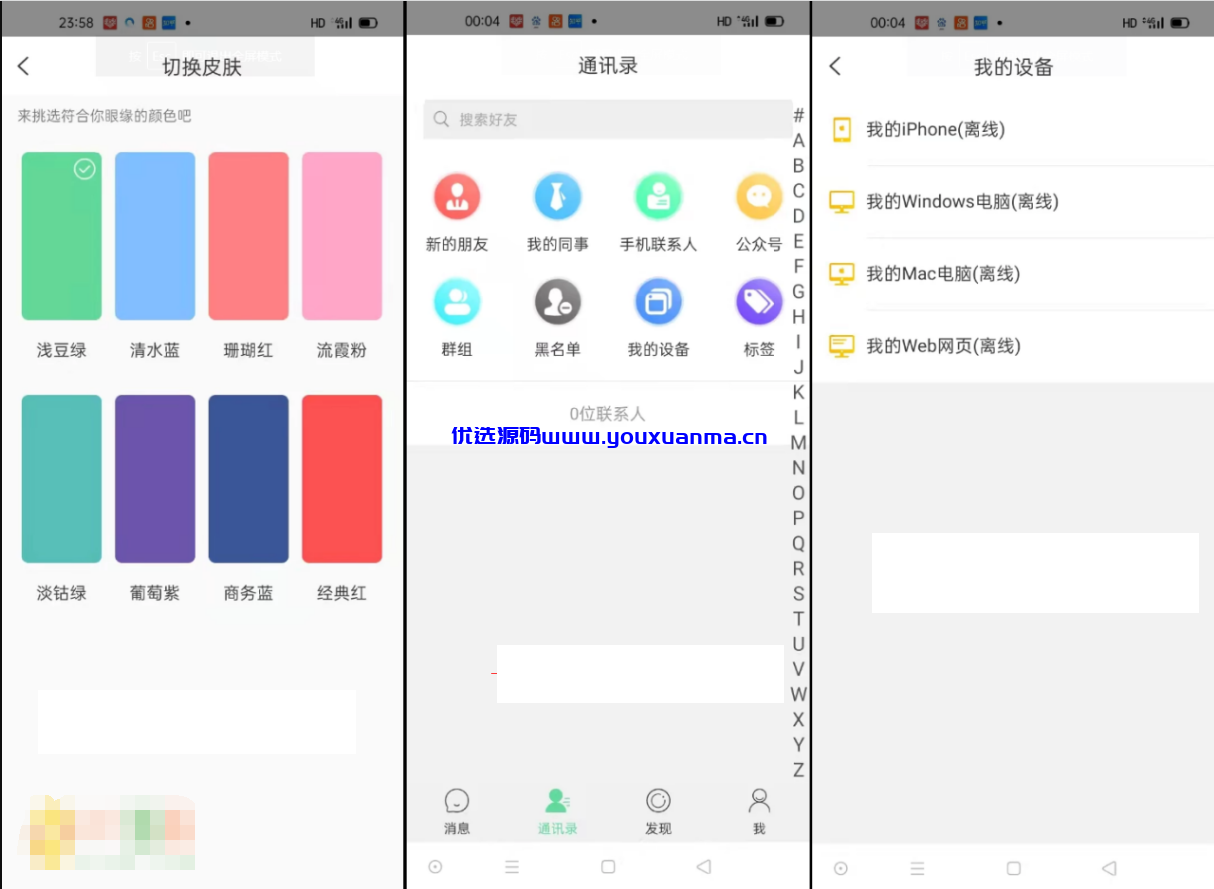Jump to # in the alphabet index
This screenshot has width=1214, height=889.
(798, 116)
